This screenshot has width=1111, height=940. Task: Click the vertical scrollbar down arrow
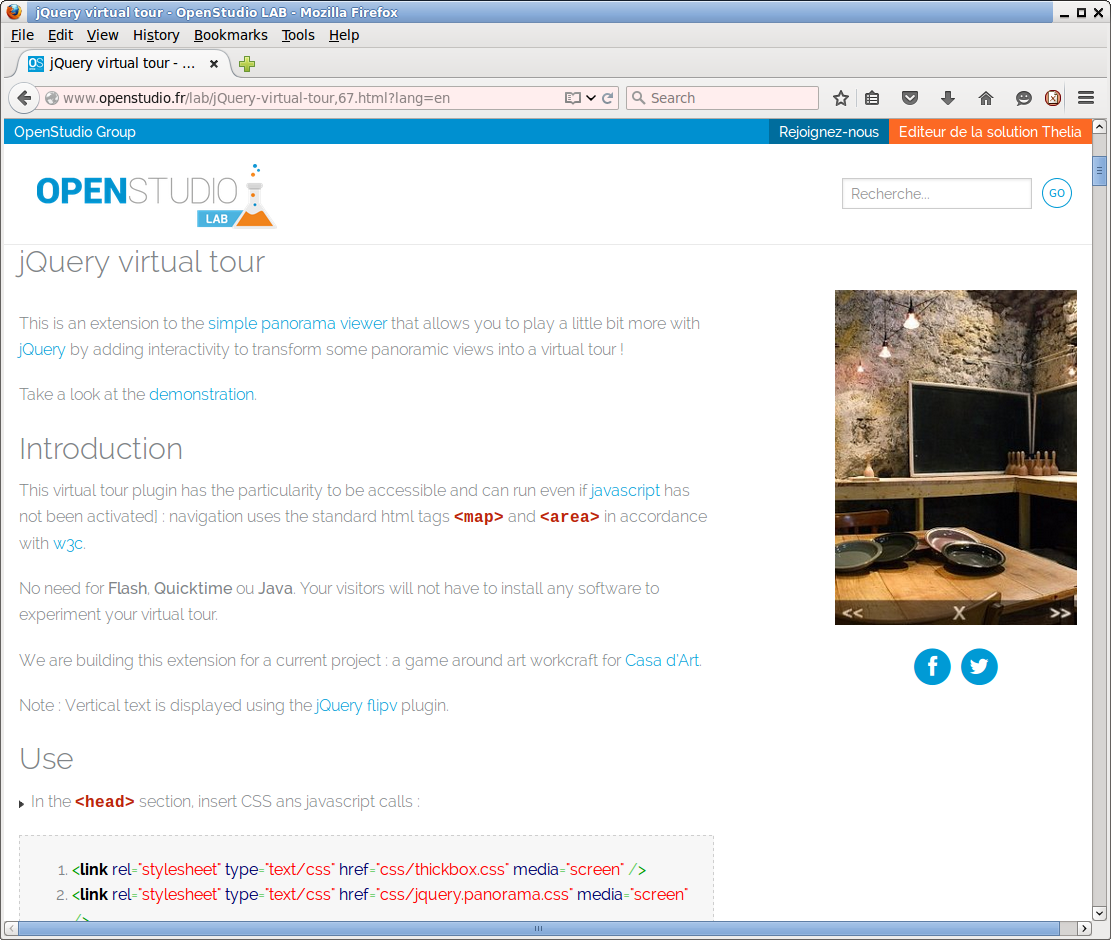click(x=1099, y=913)
